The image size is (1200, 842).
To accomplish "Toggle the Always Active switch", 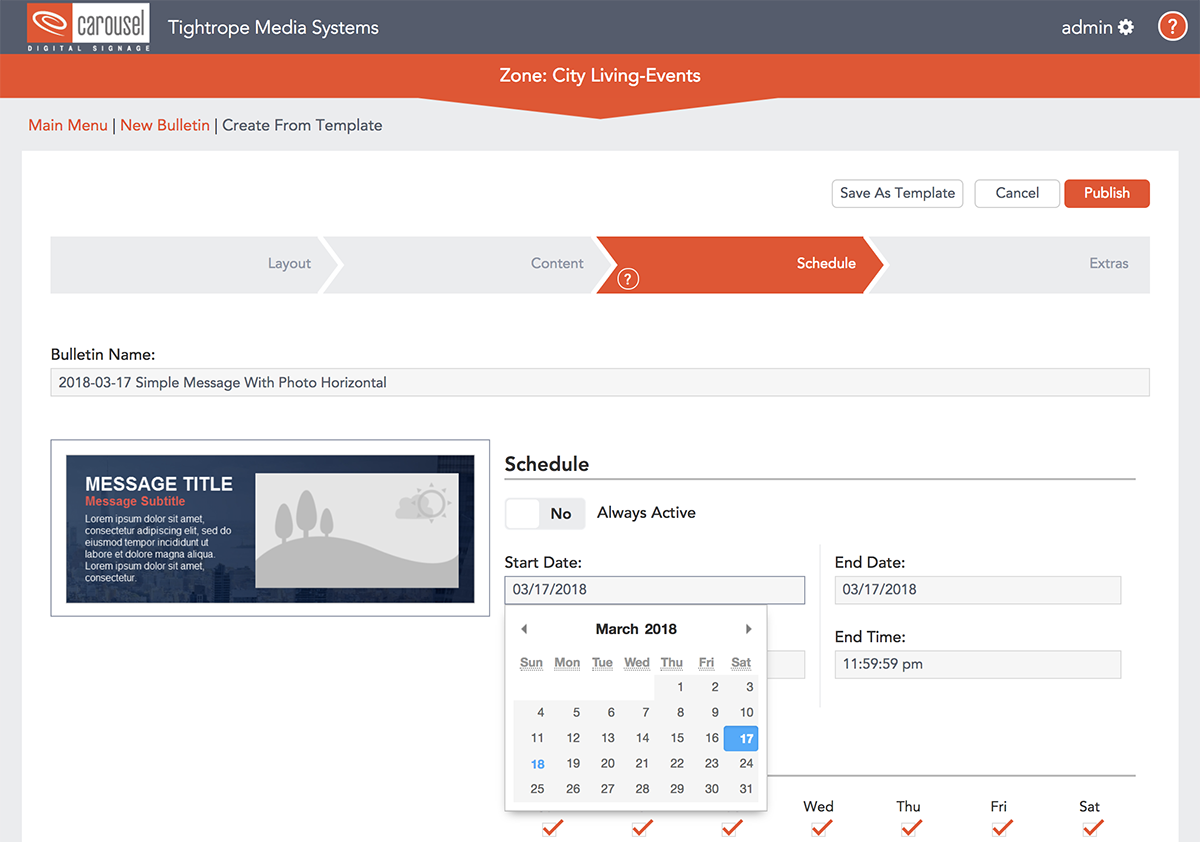I will (x=545, y=512).
